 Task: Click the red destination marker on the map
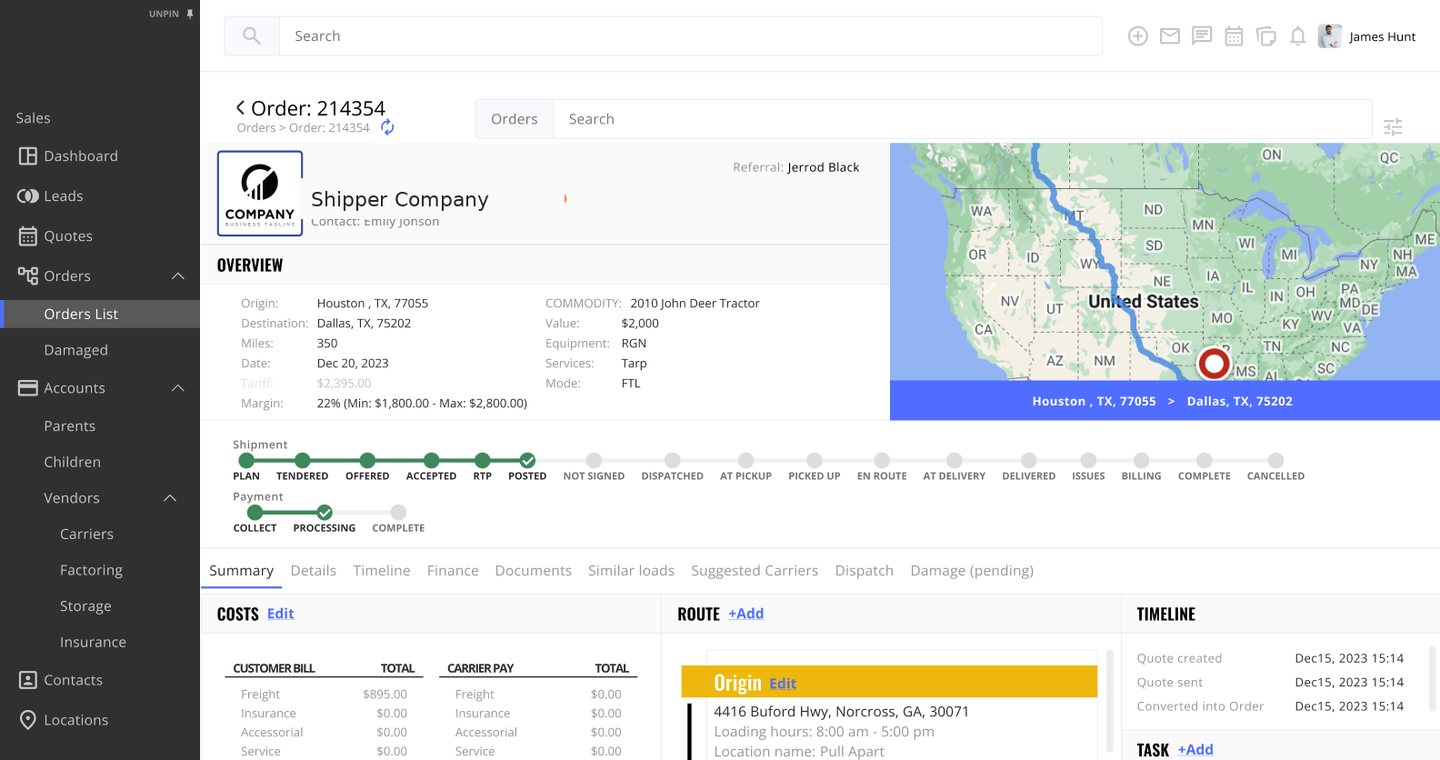click(x=1214, y=363)
